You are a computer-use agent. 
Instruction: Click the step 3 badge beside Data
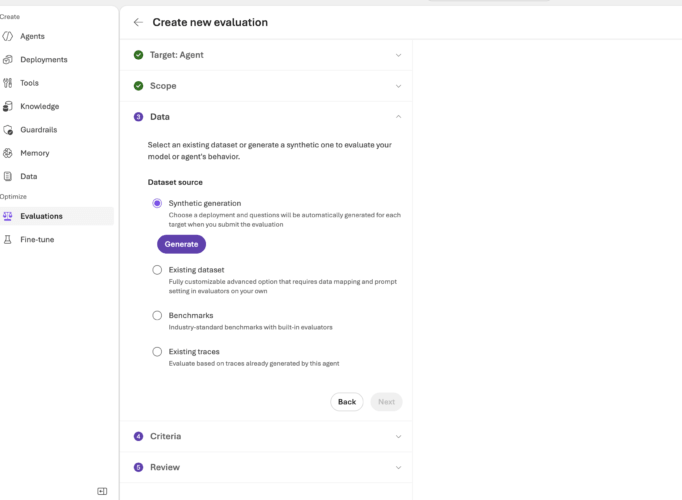tap(138, 117)
